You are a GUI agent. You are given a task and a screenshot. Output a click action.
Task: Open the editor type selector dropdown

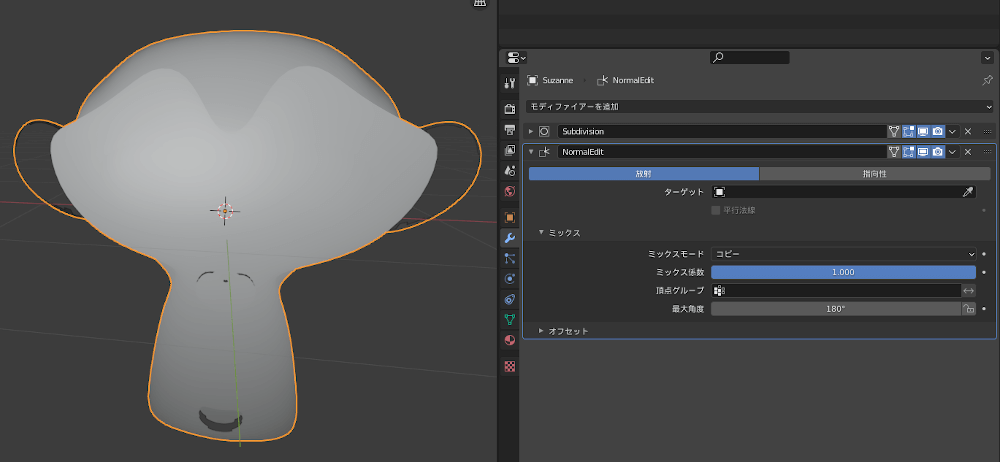pyautogui.click(x=516, y=58)
